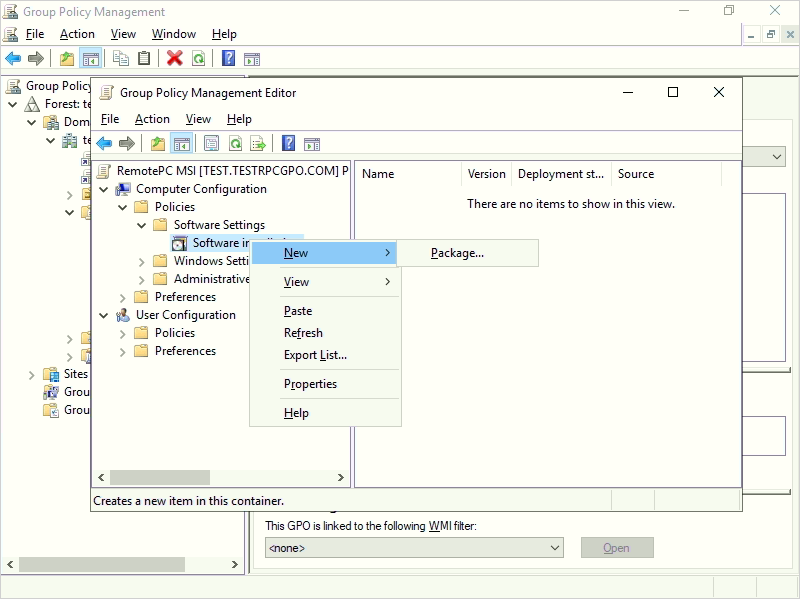
Task: Expand the Windows Settings folder
Action: (x=141, y=261)
